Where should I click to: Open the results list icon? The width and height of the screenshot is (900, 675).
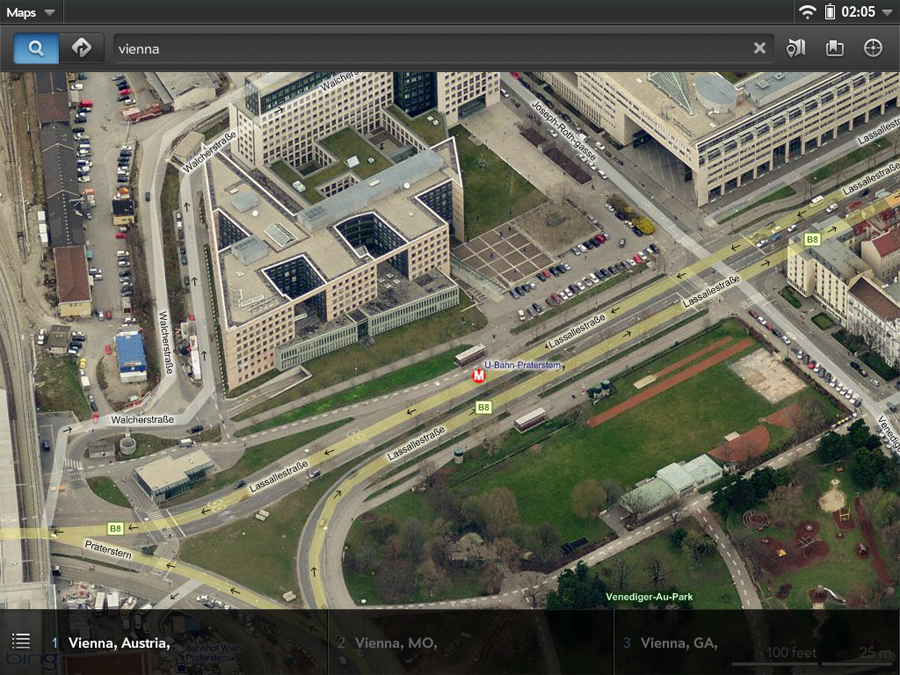coord(21,641)
